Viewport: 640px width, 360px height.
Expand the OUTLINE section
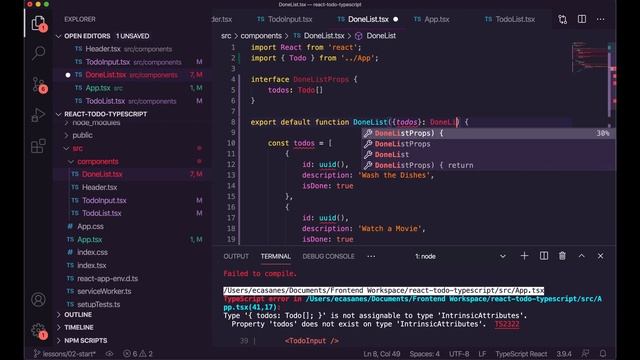tap(78, 315)
